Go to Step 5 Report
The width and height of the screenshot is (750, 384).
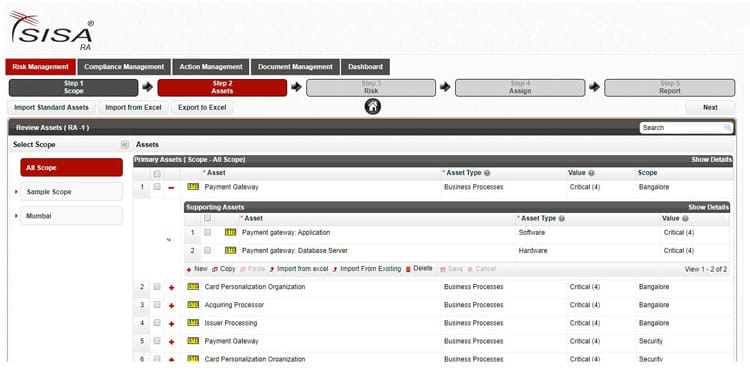(x=670, y=88)
